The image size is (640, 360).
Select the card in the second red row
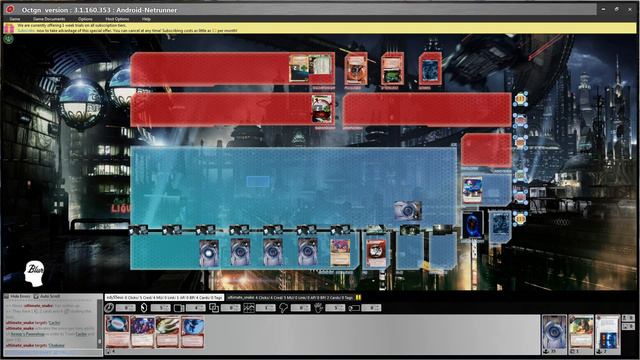tap(322, 109)
